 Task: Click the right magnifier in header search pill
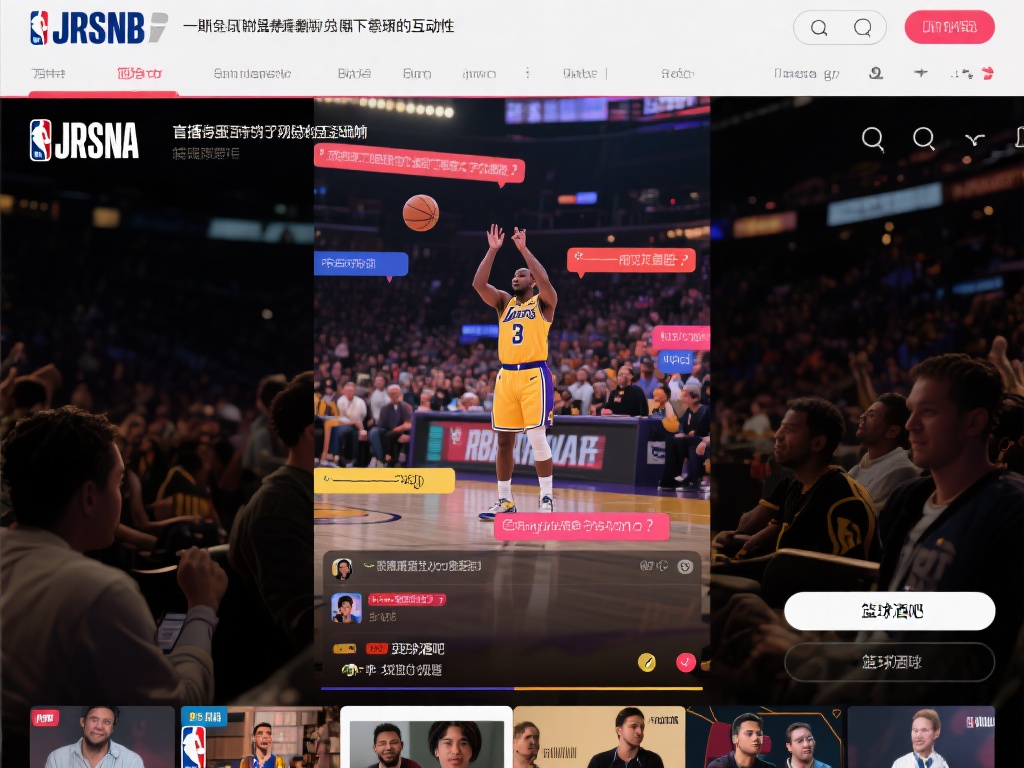coord(862,28)
